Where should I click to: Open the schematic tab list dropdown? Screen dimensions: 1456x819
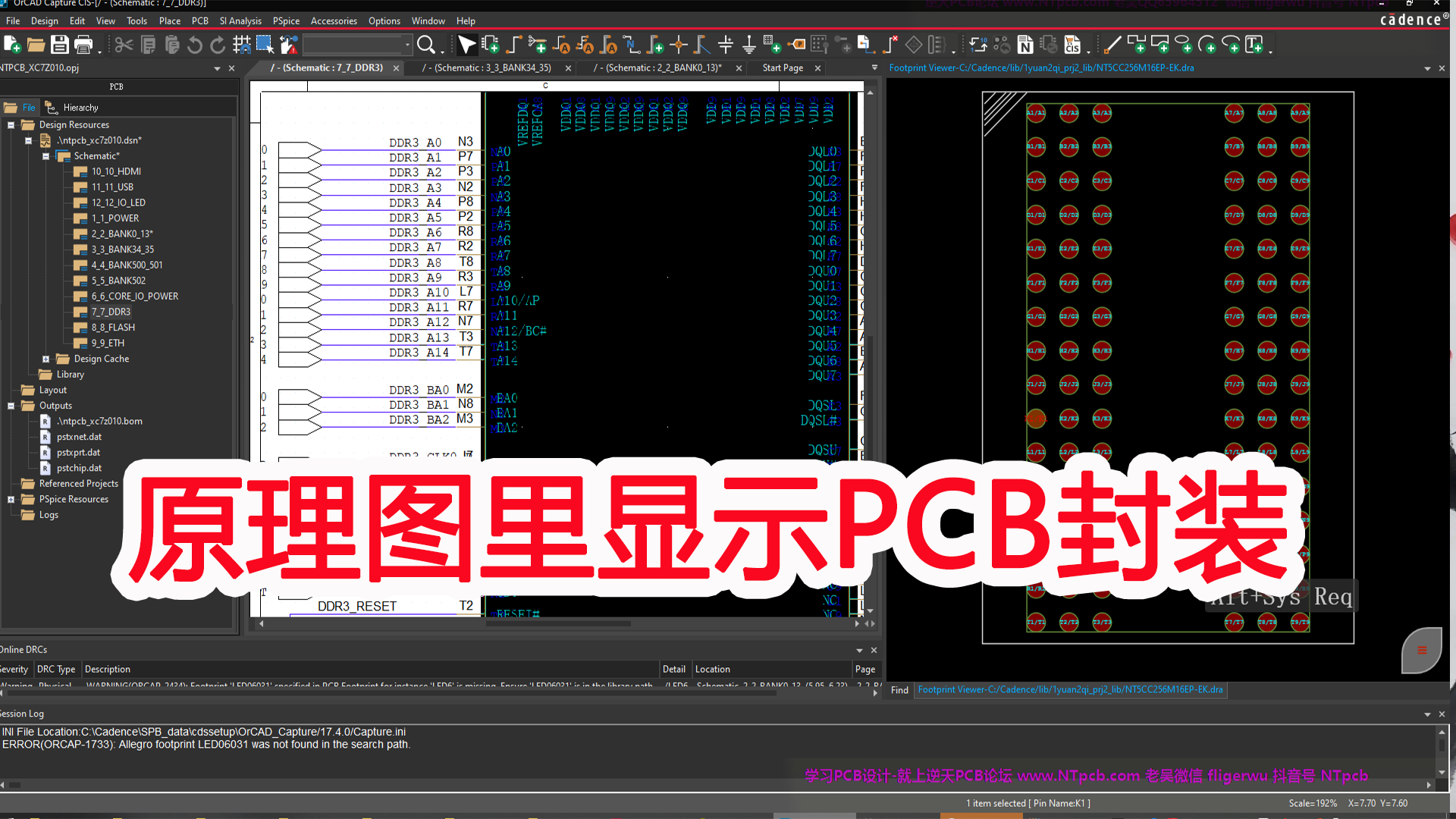tap(874, 68)
